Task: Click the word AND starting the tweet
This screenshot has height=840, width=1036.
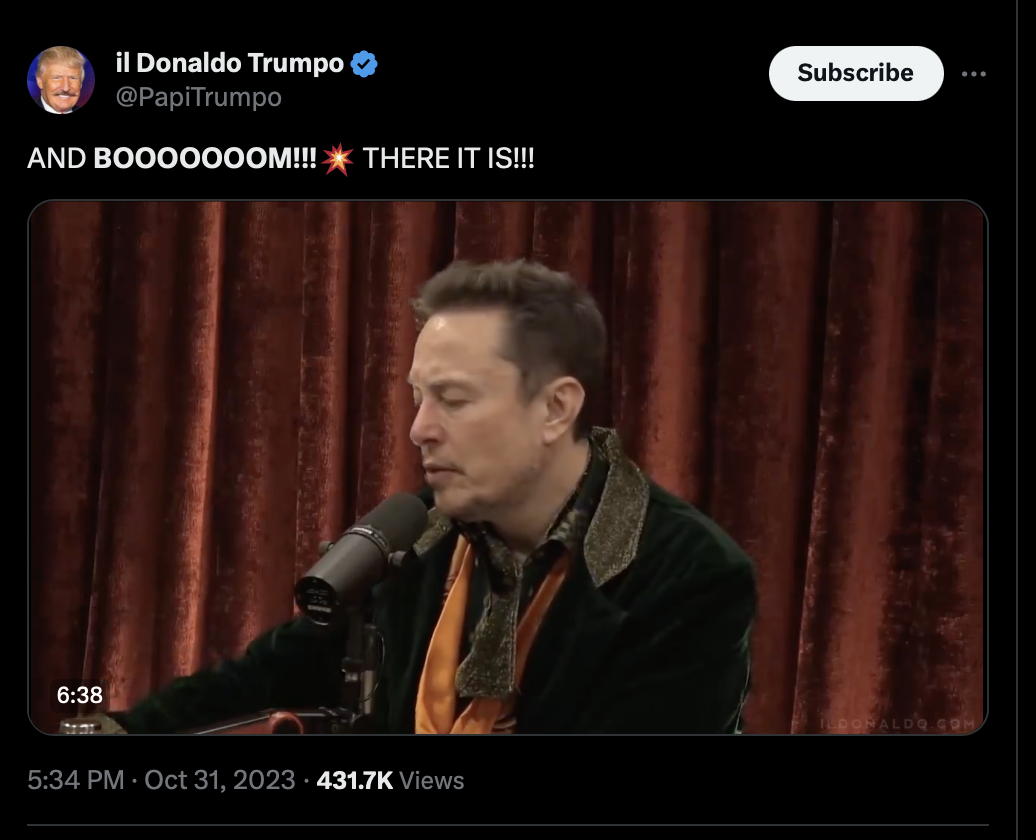Action: pos(56,159)
